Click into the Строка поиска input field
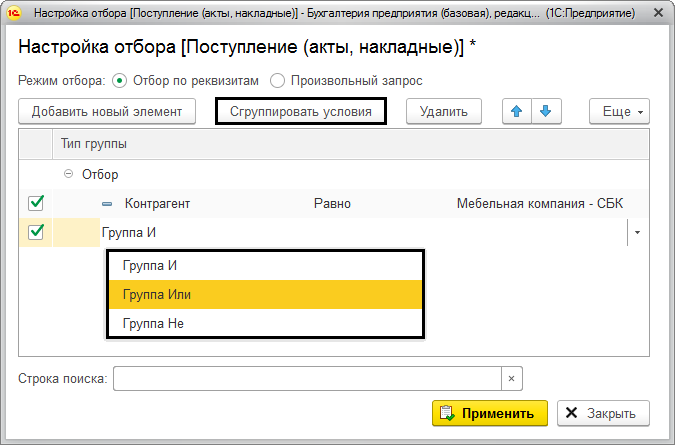 (306, 379)
